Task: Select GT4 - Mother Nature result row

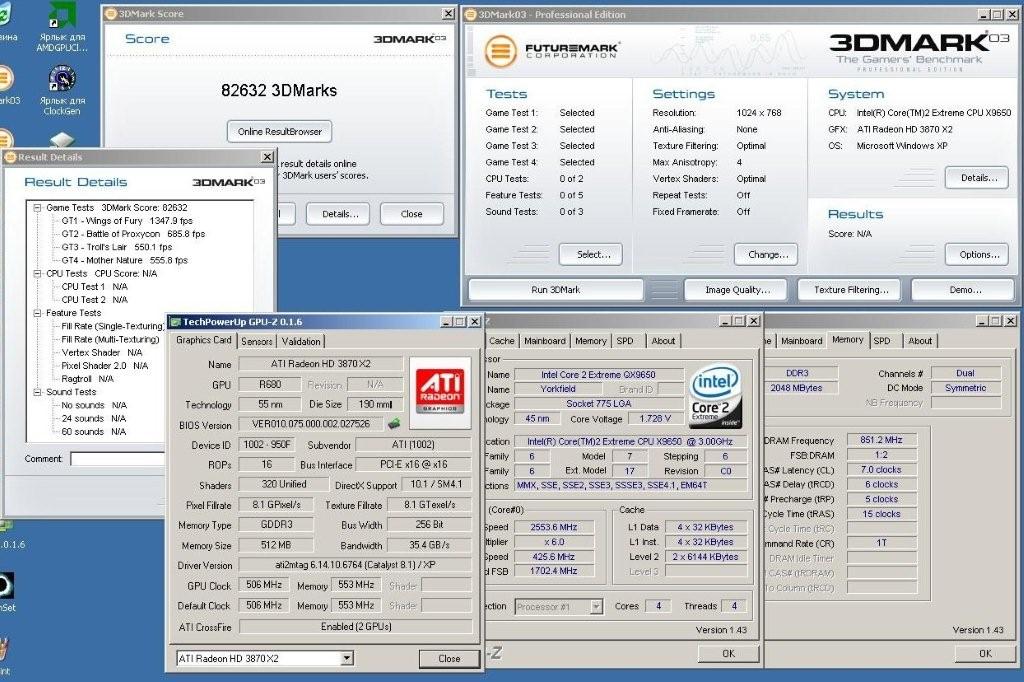Action: 125,260
